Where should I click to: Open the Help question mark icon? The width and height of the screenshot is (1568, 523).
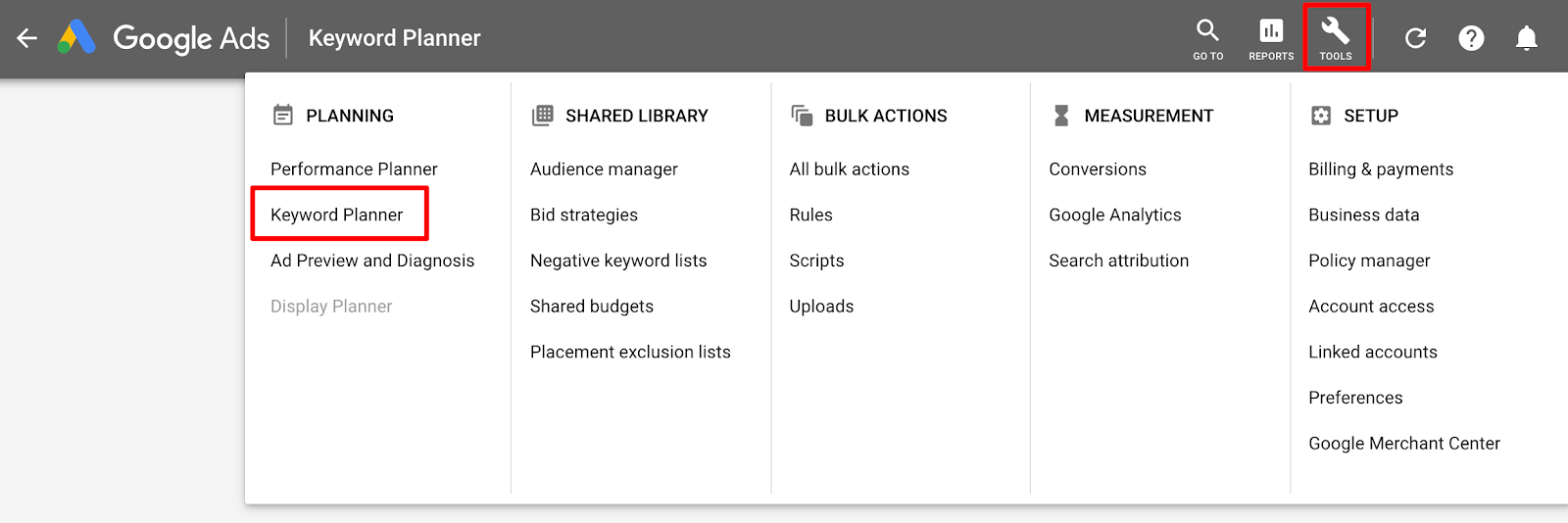pyautogui.click(x=1471, y=38)
